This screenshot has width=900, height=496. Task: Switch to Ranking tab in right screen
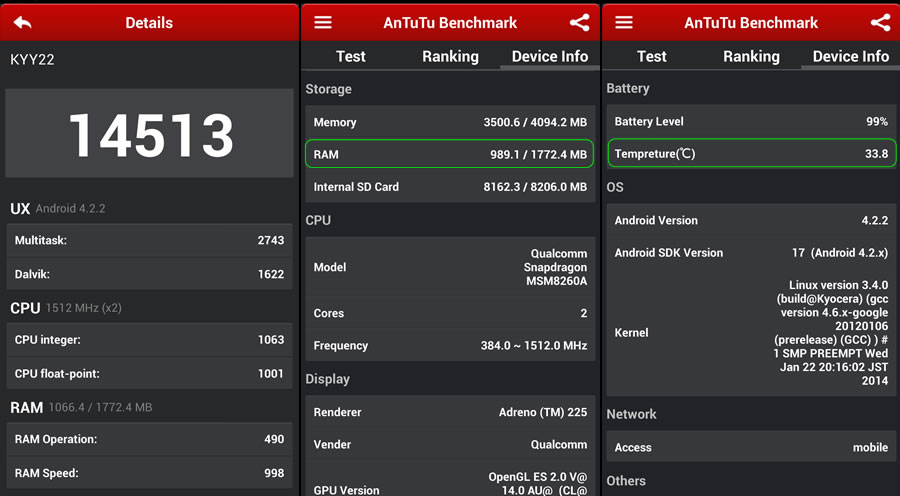751,56
